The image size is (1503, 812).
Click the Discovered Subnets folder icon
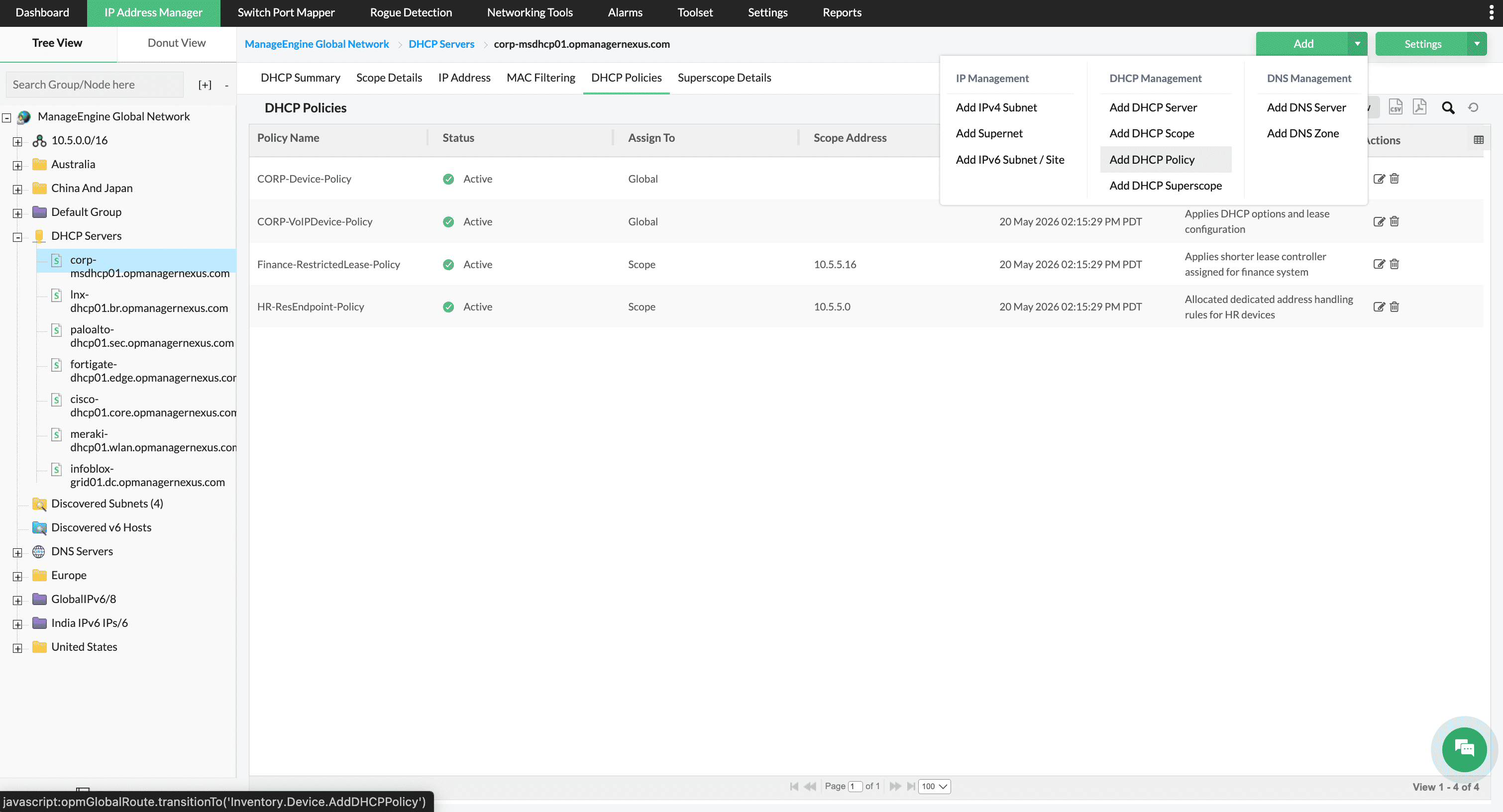point(39,504)
